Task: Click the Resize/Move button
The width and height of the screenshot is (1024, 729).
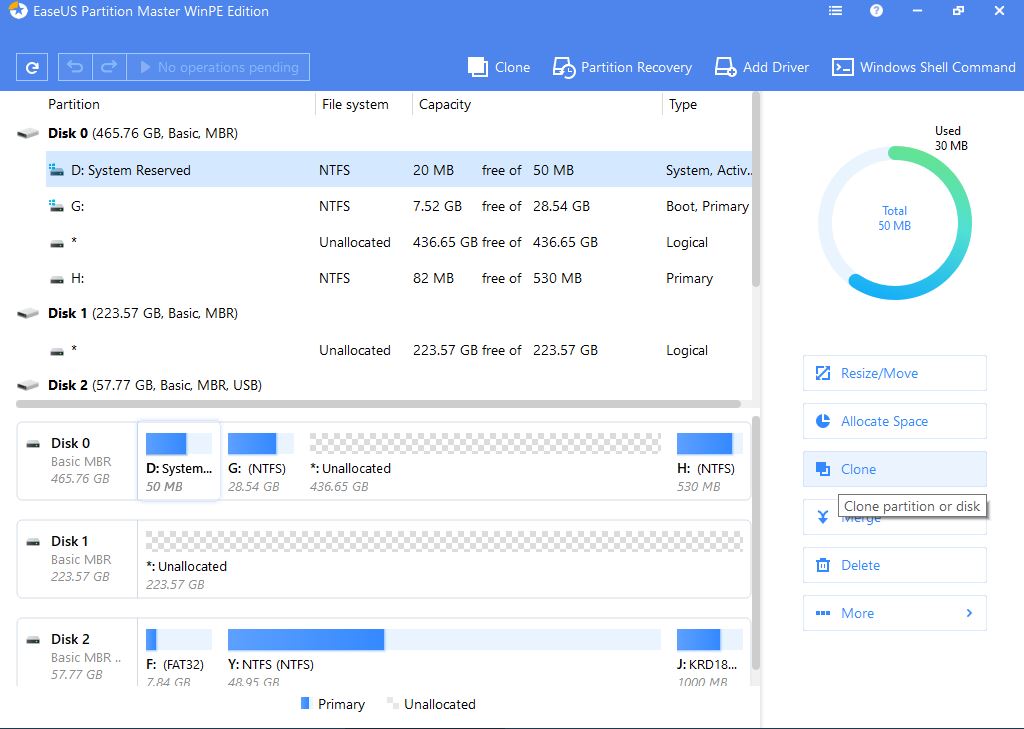Action: (894, 373)
